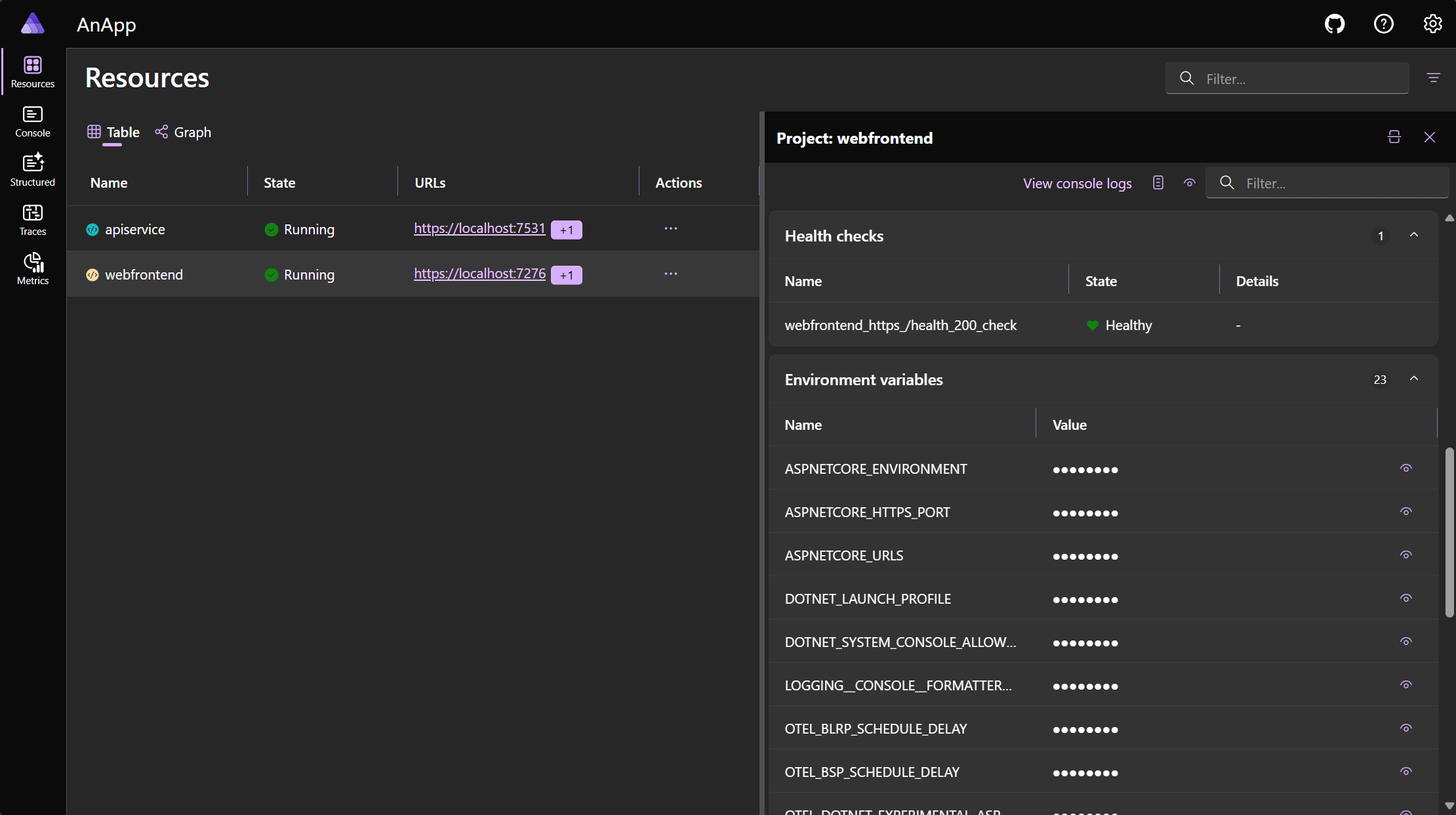1456x815 pixels.
Task: Open actions menu for the apiservice resource
Action: [670, 228]
